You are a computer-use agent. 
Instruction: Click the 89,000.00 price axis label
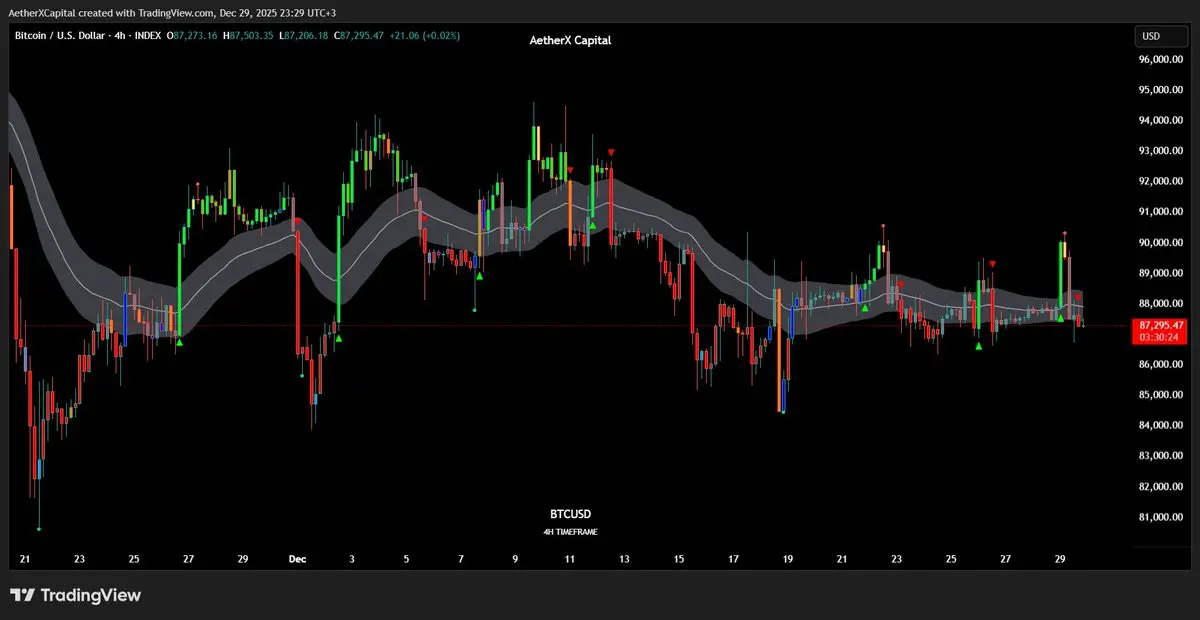click(x=1161, y=273)
